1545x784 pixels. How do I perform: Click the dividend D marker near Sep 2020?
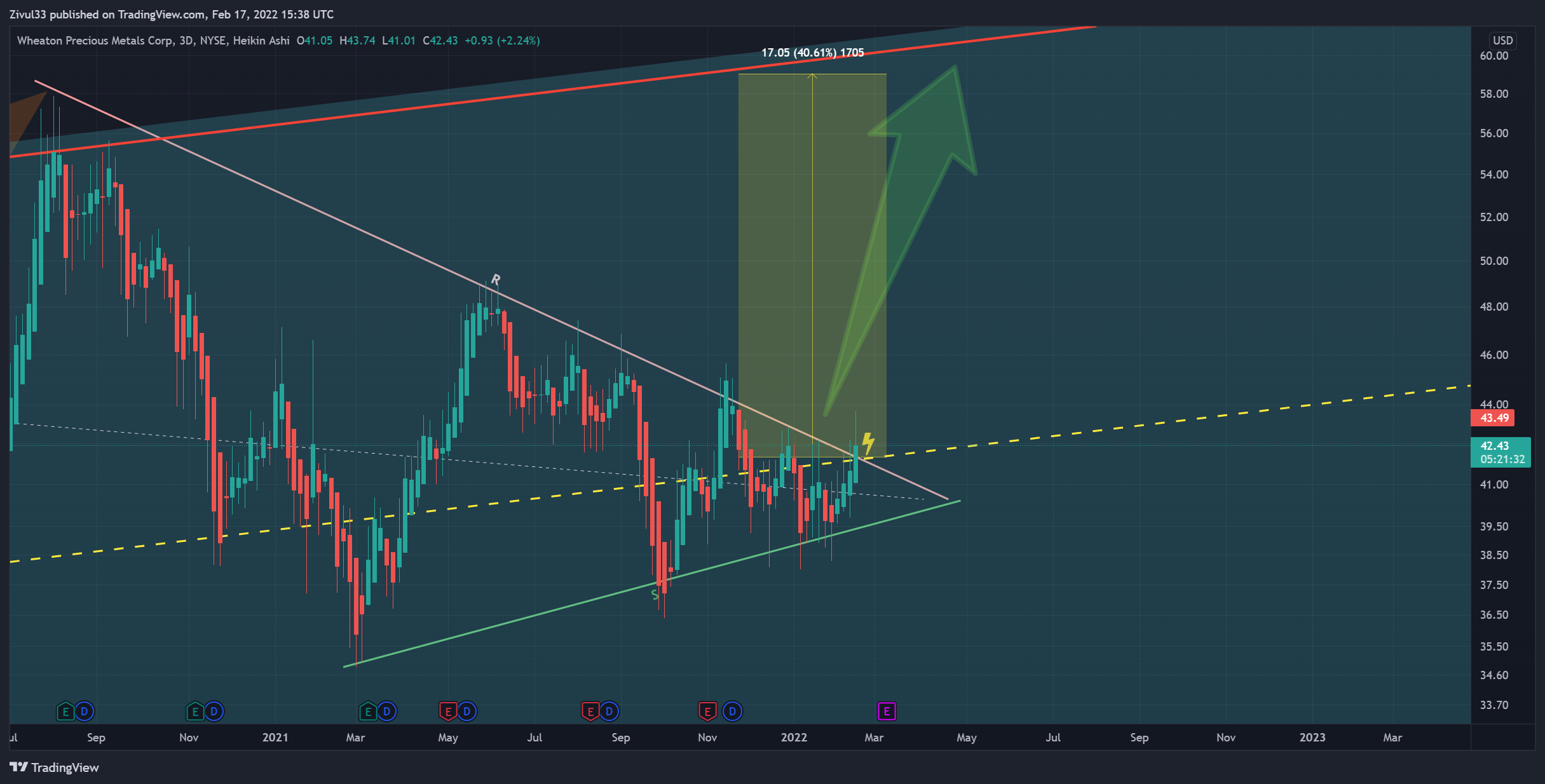point(84,712)
